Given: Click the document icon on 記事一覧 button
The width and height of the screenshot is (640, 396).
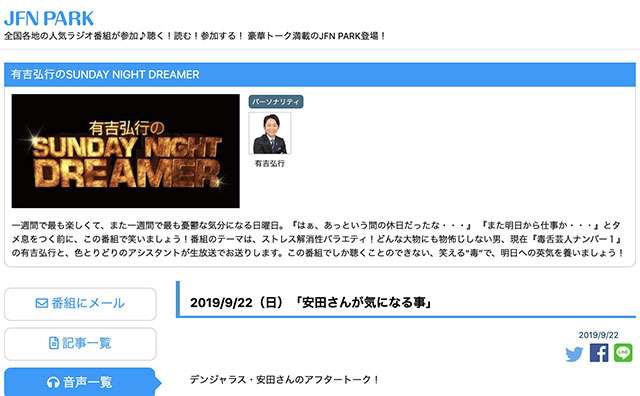Looking at the screenshot, I should tap(54, 343).
